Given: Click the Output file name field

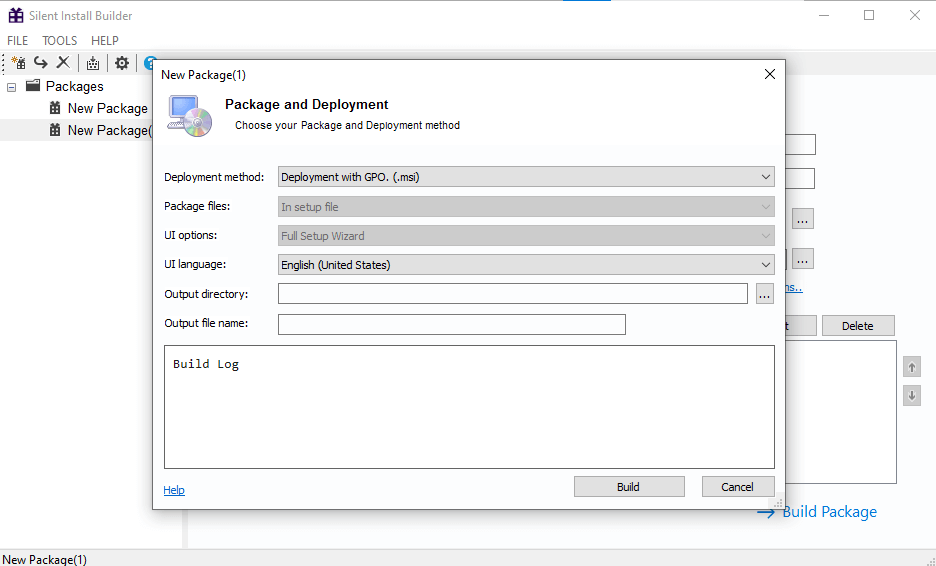Looking at the screenshot, I should click(452, 324).
